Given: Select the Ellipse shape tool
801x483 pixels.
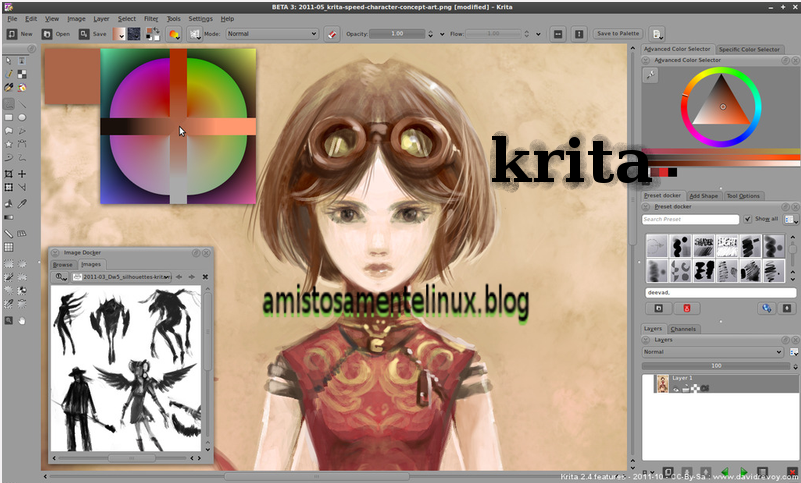Looking at the screenshot, I should click(22, 118).
